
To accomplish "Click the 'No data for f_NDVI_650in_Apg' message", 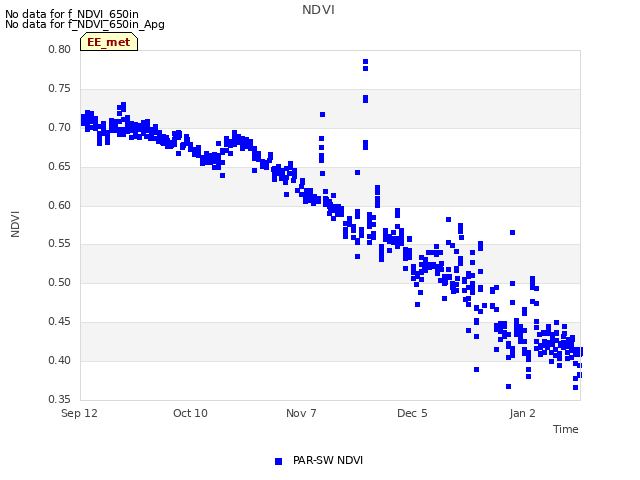I will [85, 24].
